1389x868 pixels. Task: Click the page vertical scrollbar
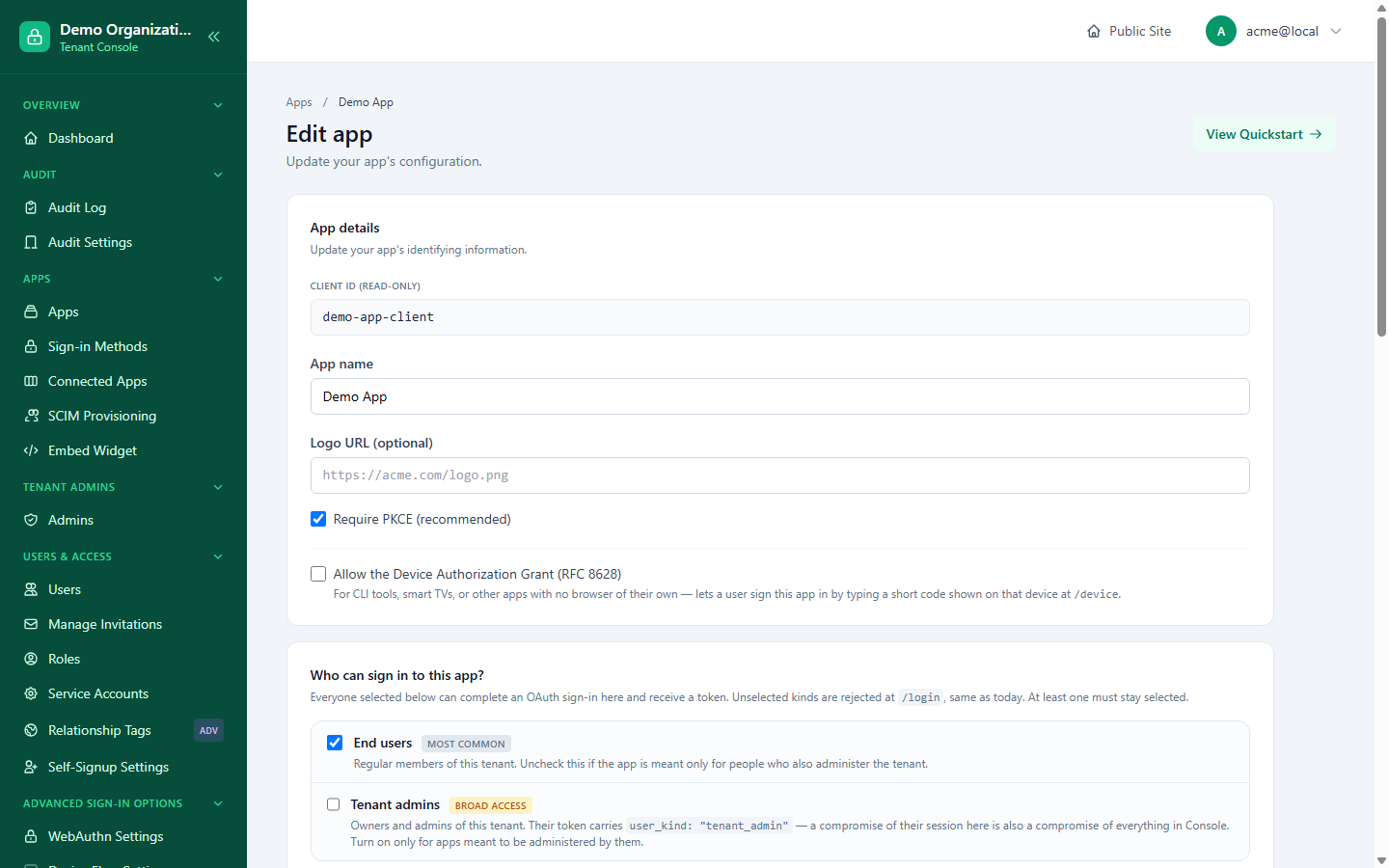pyautogui.click(x=1381, y=178)
